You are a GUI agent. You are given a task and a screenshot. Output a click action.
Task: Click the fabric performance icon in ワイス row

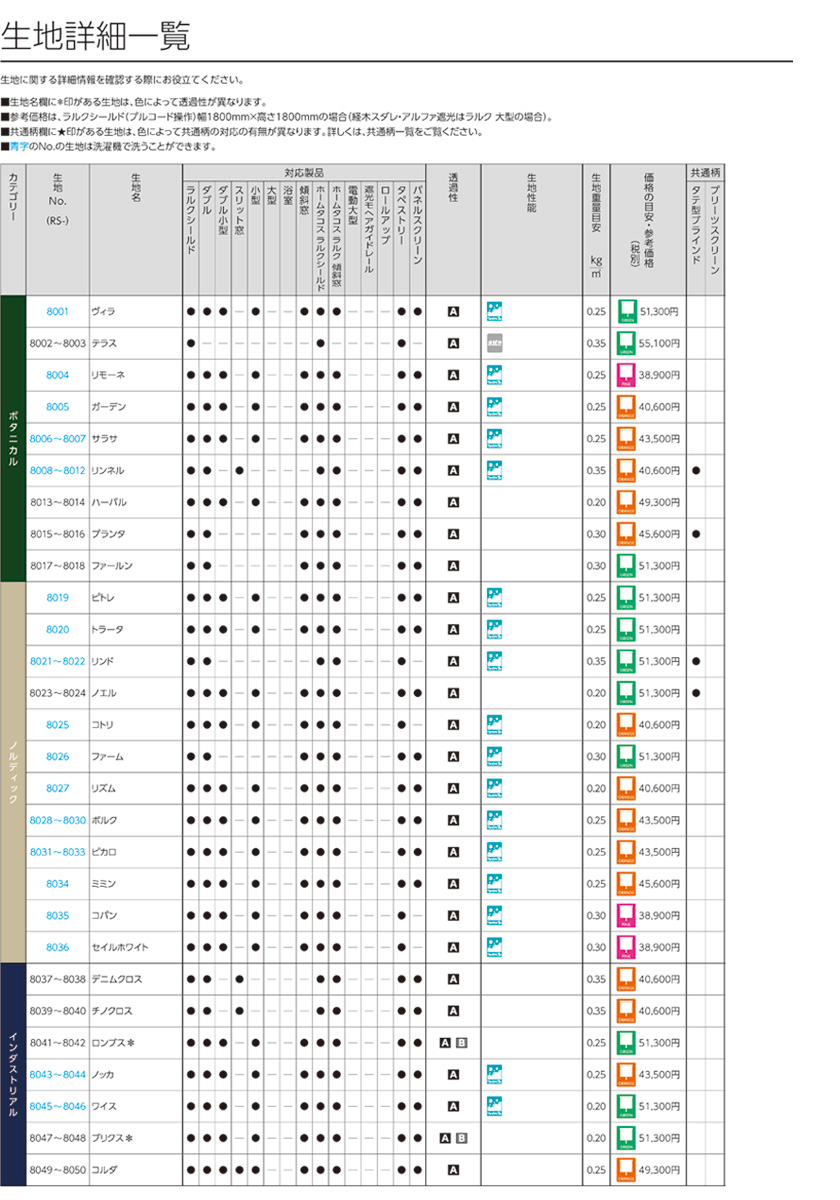click(494, 1106)
